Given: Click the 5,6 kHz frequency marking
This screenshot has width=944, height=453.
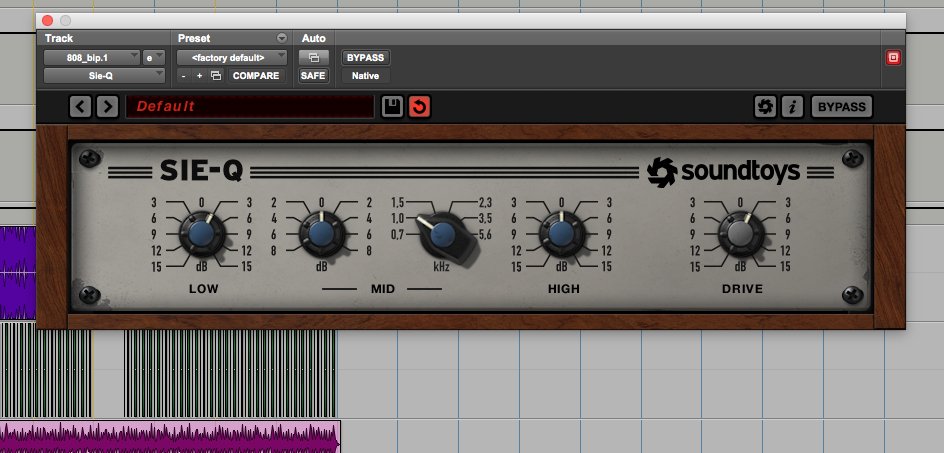Looking at the screenshot, I should point(485,235).
